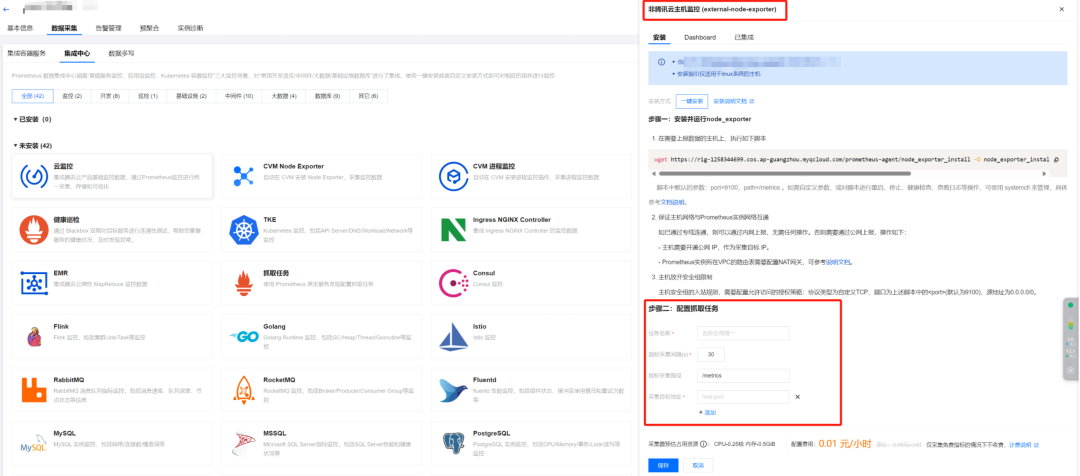Open the CVM Node Exporter icon
This screenshot has height=476, width=1080.
pos(243,176)
